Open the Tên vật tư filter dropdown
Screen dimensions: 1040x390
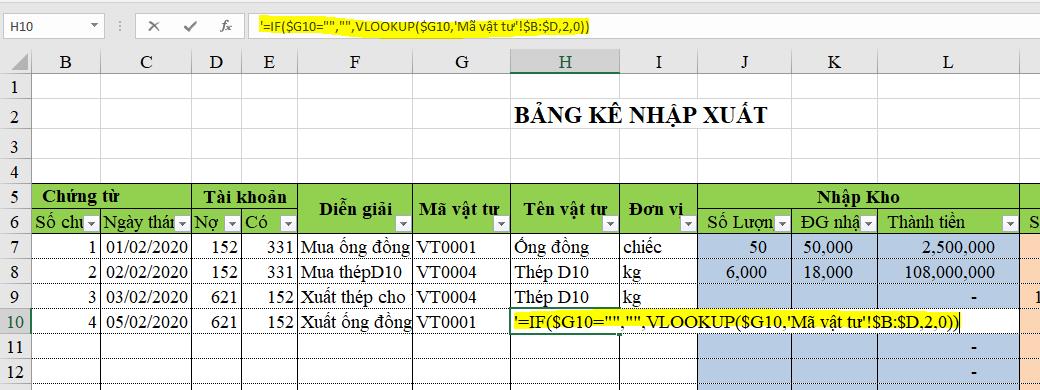coord(611,224)
